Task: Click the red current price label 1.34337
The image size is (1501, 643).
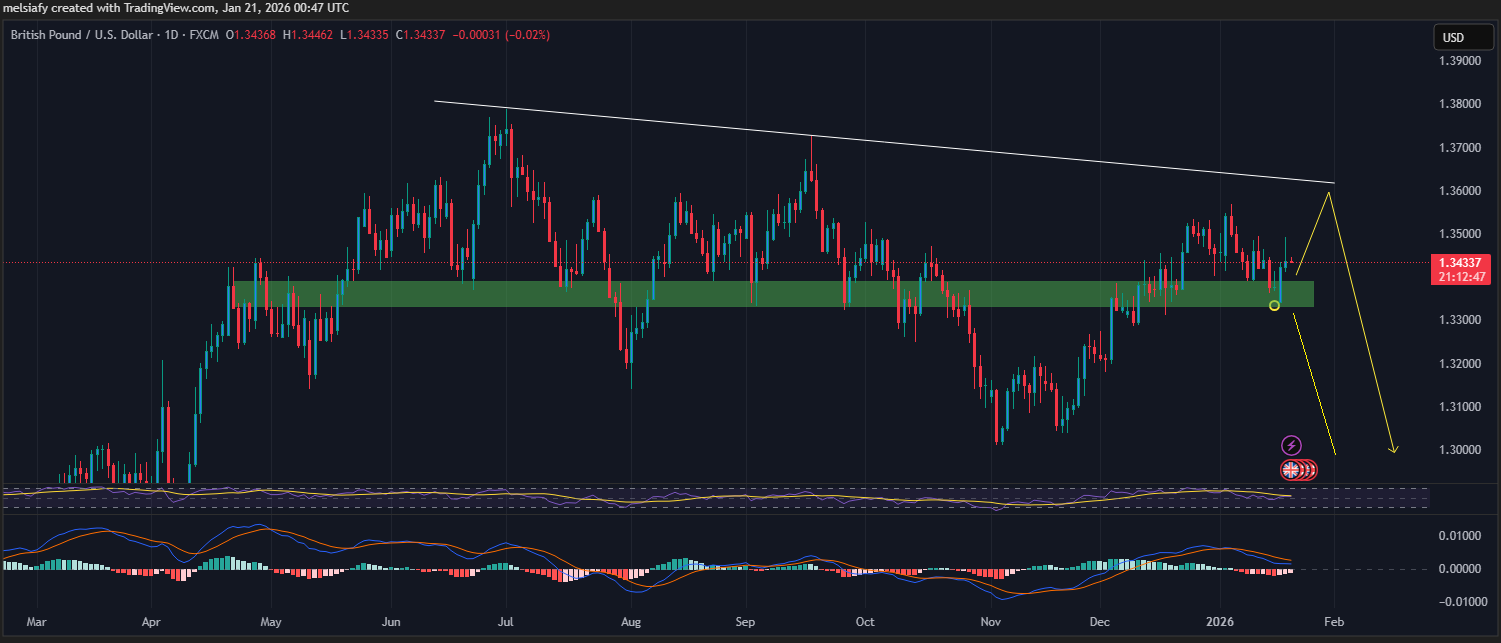Action: tap(1462, 263)
